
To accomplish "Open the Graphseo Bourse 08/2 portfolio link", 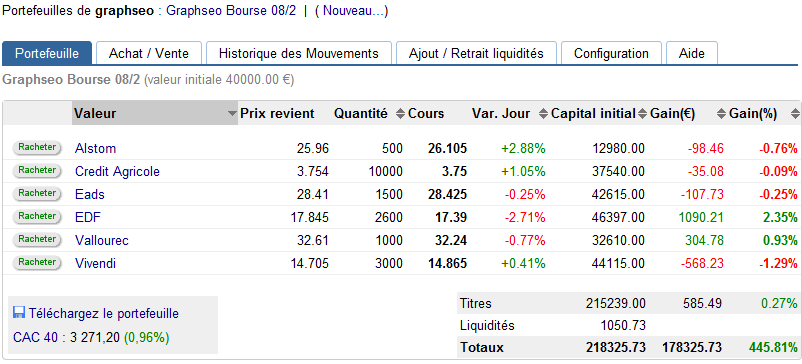I will pyautogui.click(x=231, y=11).
